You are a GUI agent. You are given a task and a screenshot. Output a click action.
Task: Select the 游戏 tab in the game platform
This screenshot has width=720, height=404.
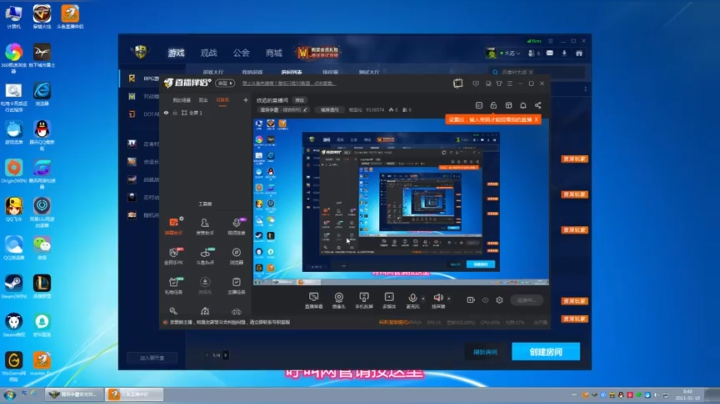(176, 53)
